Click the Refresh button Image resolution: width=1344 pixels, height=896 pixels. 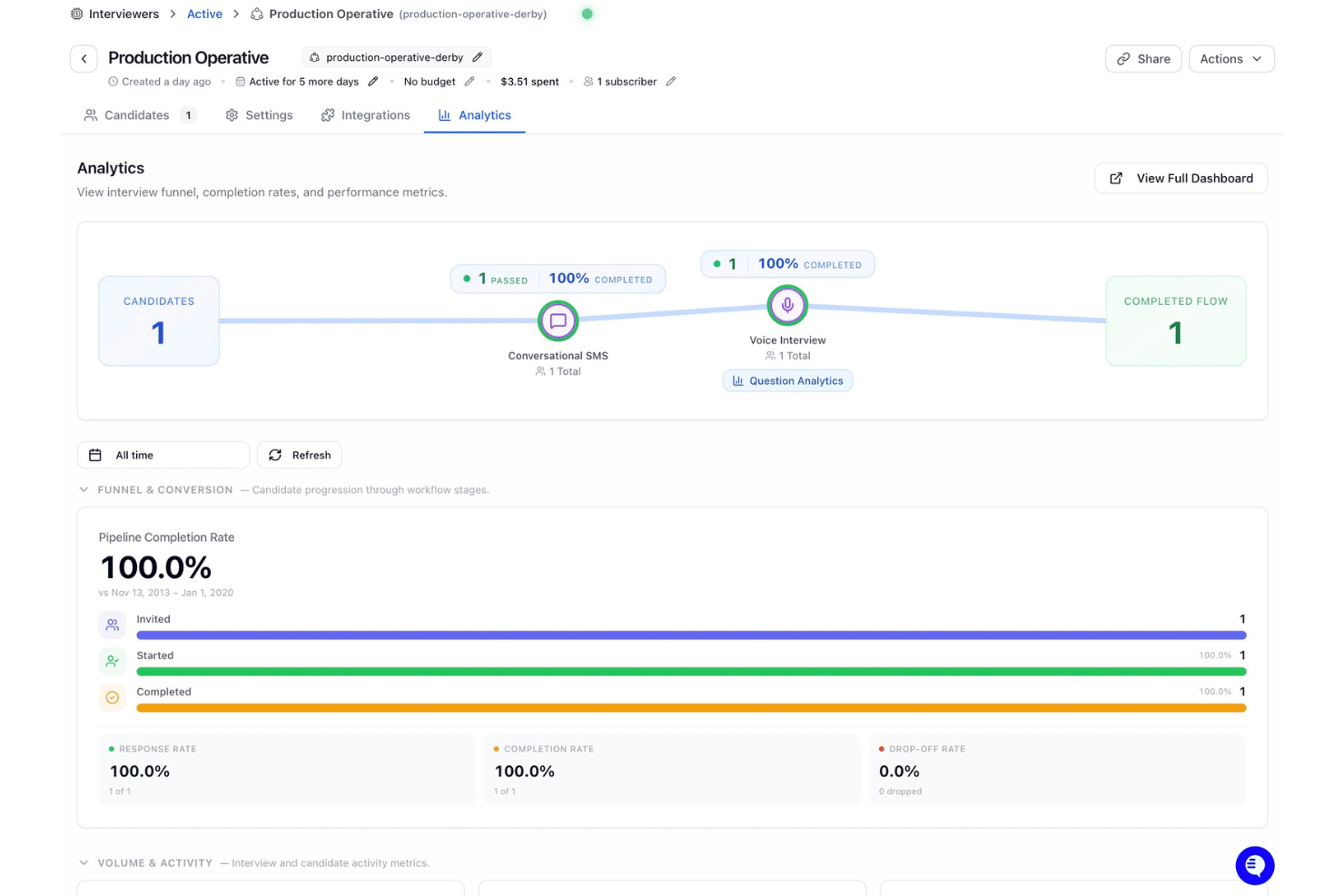click(300, 455)
